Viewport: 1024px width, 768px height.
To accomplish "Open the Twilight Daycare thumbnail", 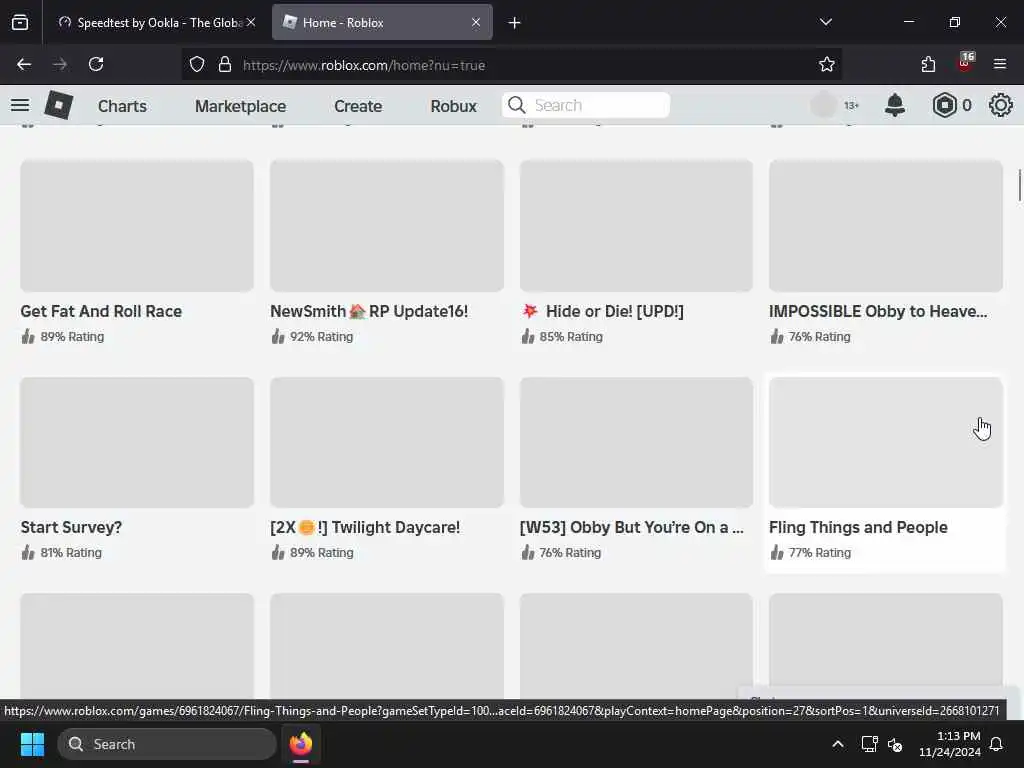I will click(x=387, y=442).
